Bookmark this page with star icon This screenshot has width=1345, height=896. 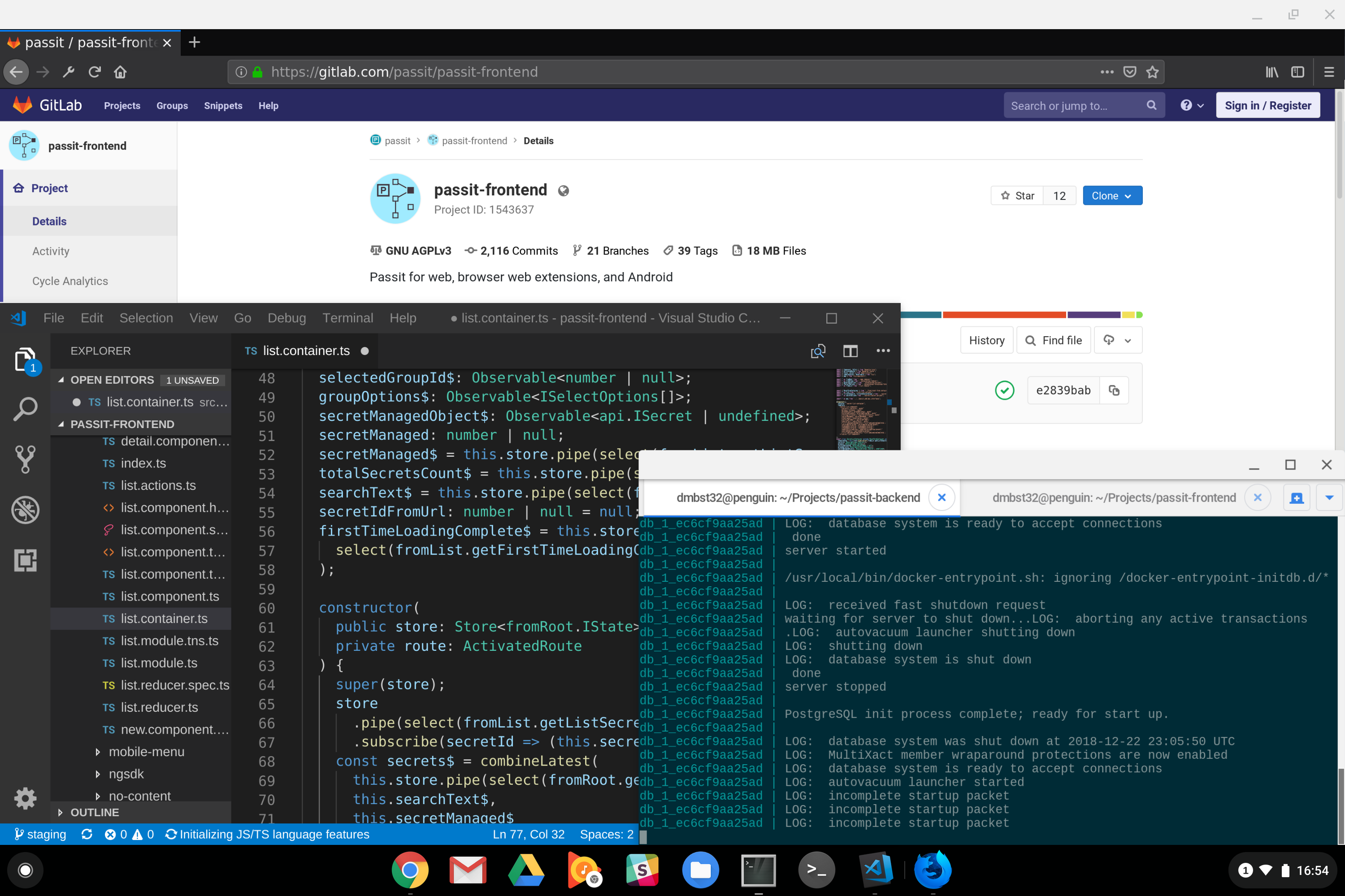(1152, 72)
